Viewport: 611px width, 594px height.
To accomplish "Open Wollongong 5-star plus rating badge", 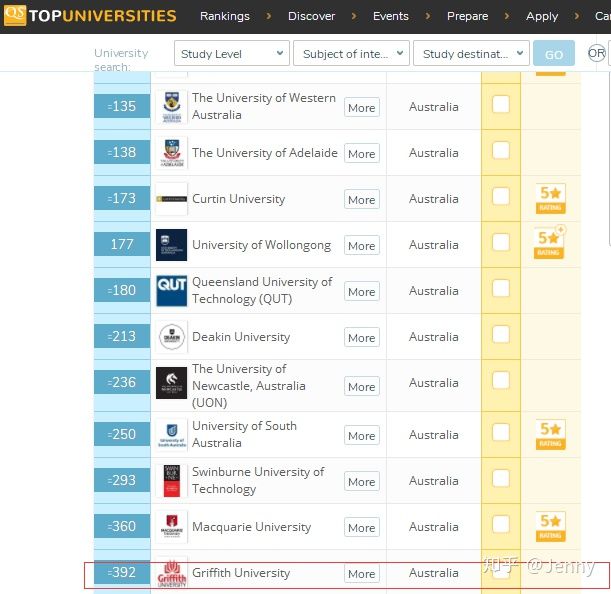I will (549, 242).
